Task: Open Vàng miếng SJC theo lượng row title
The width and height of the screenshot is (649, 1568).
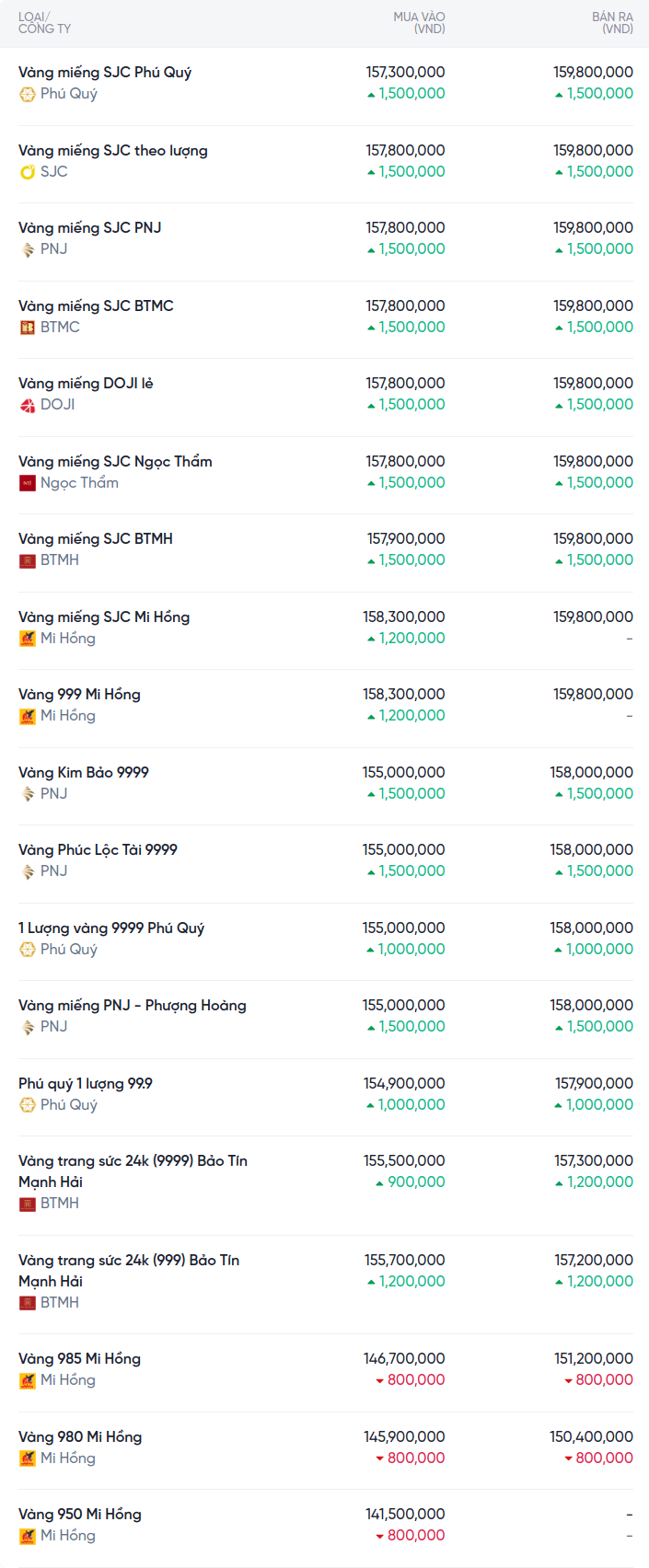Action: coord(113,151)
